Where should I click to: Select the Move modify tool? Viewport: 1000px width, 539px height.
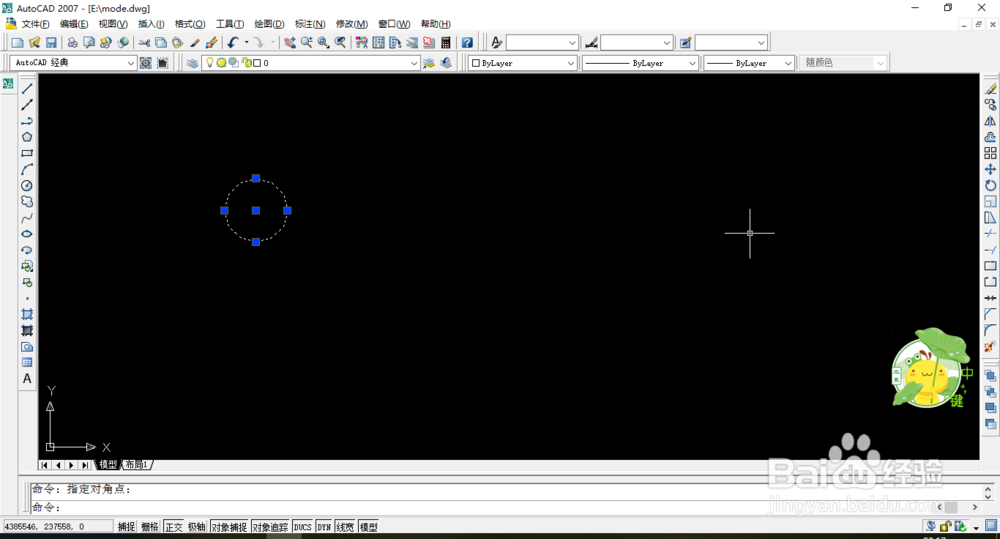coord(990,169)
